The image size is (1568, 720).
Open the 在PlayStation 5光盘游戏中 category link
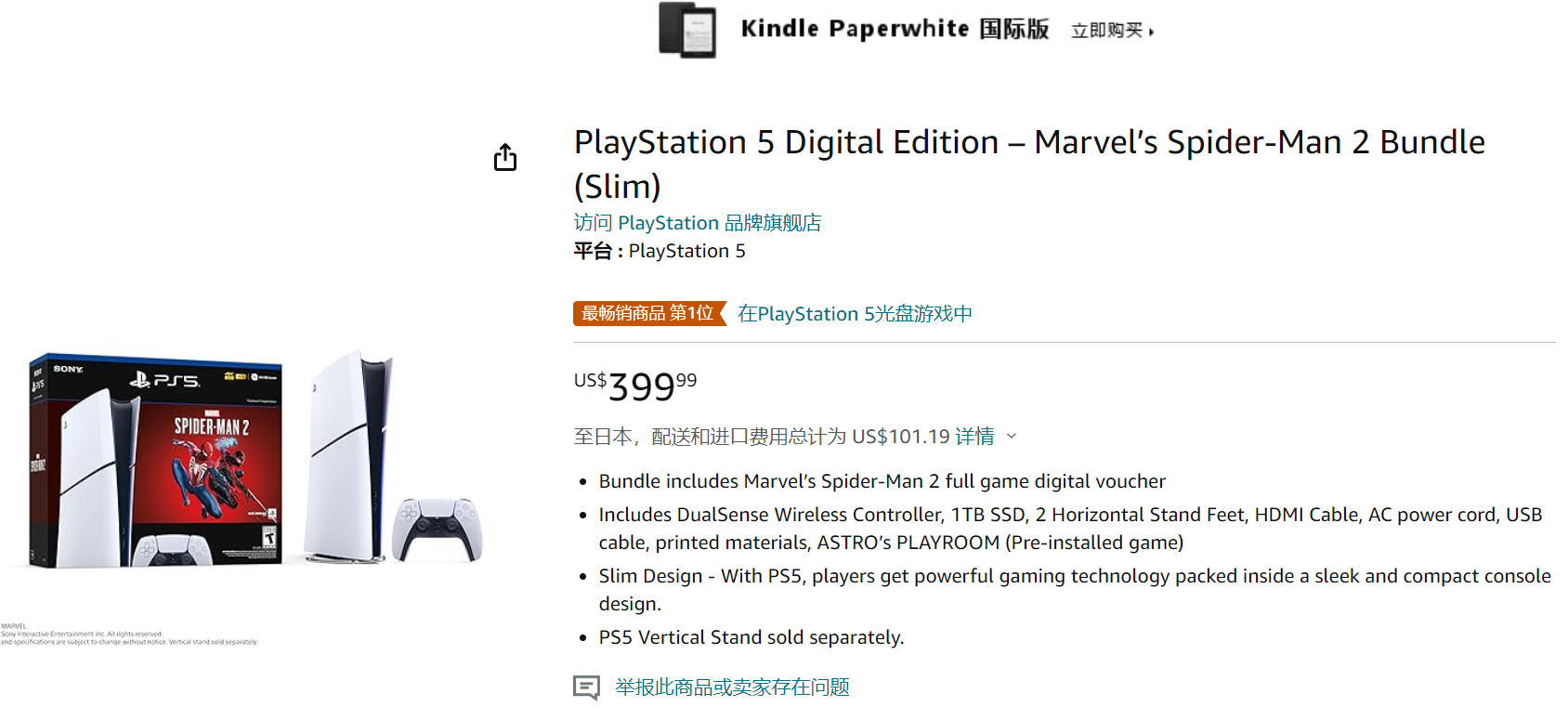[x=853, y=314]
